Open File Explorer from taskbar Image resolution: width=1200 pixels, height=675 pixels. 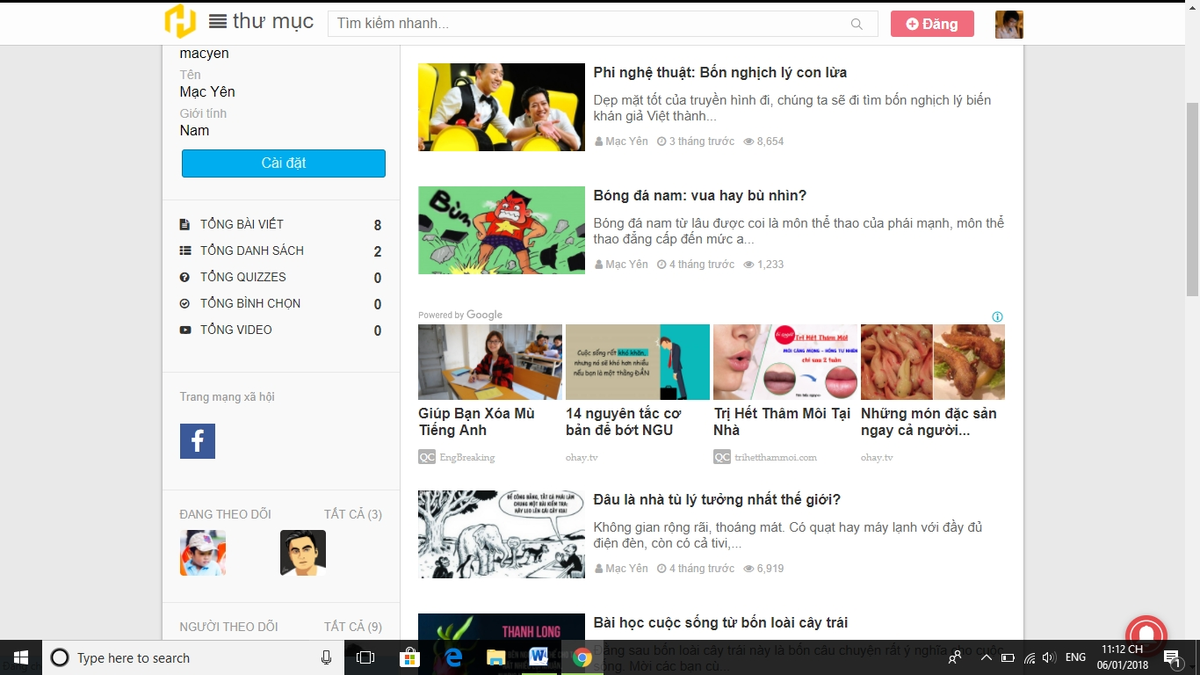(x=495, y=657)
